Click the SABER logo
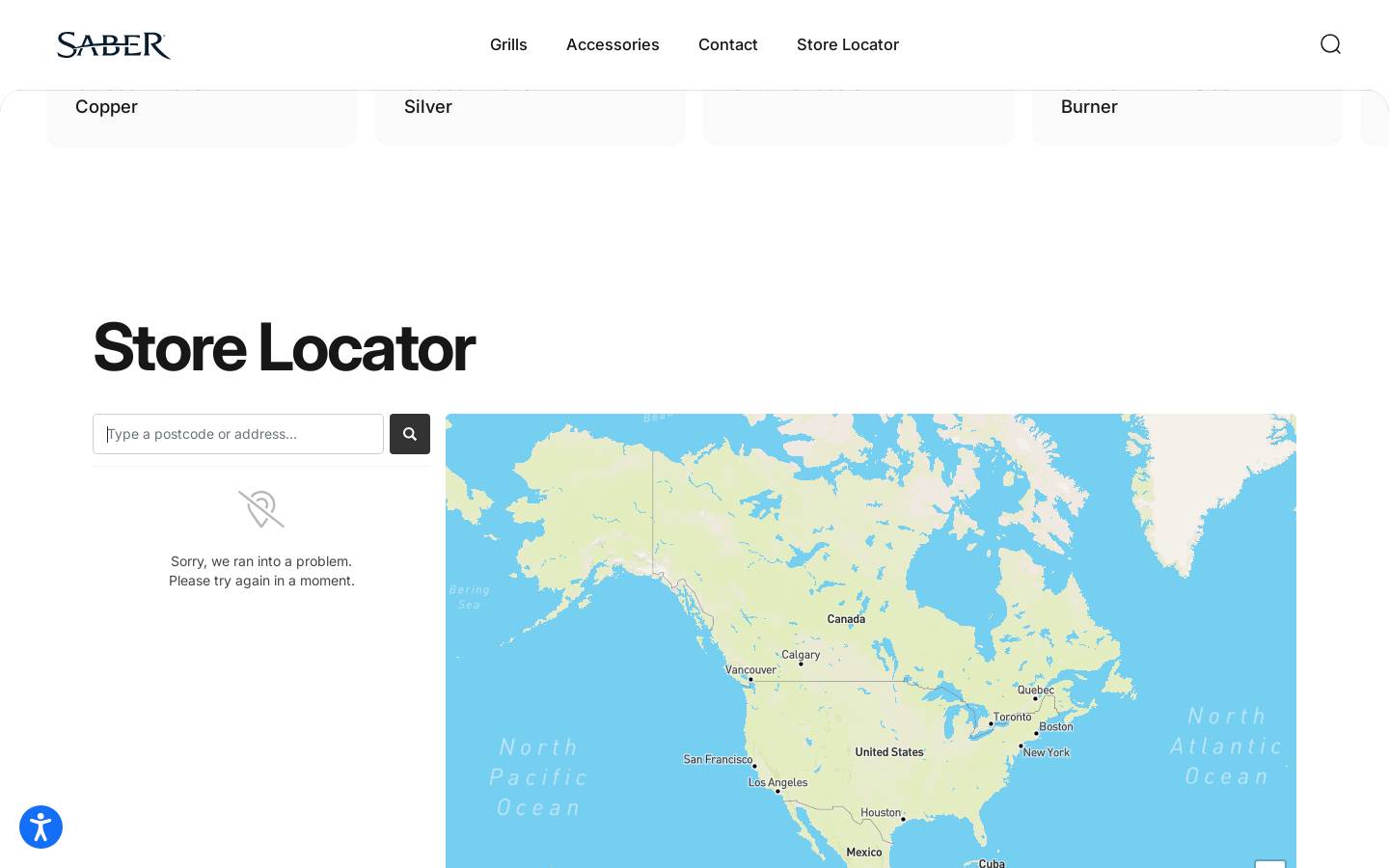Screen dimensions: 1389x868 tap(114, 44)
